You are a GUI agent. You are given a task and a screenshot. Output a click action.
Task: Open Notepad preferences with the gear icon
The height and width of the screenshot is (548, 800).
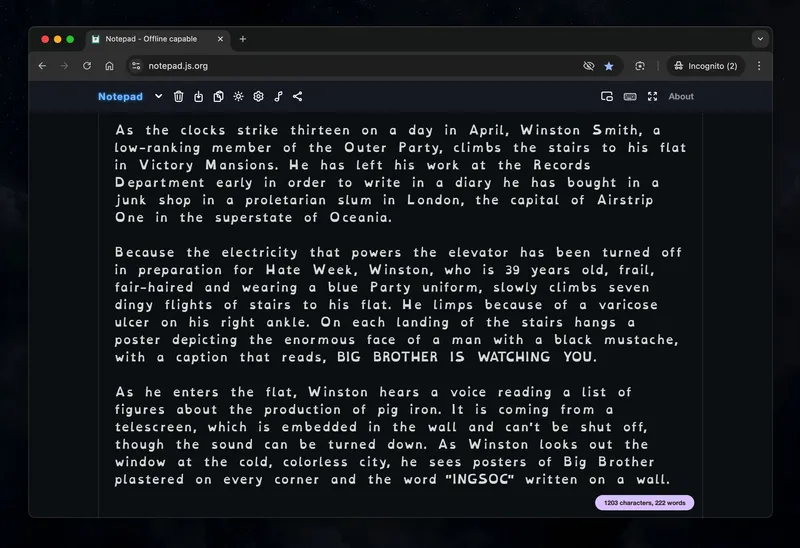[x=258, y=97]
